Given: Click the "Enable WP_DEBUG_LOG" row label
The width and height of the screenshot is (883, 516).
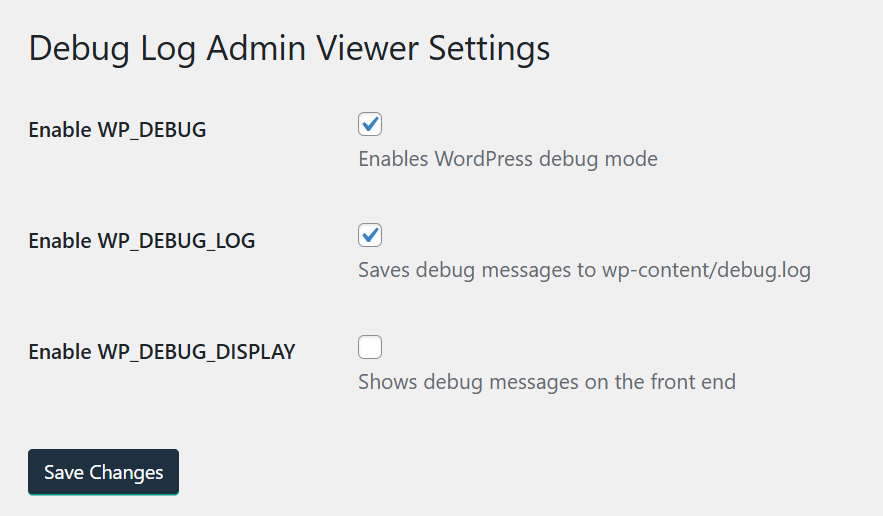Looking at the screenshot, I should pos(141,240).
